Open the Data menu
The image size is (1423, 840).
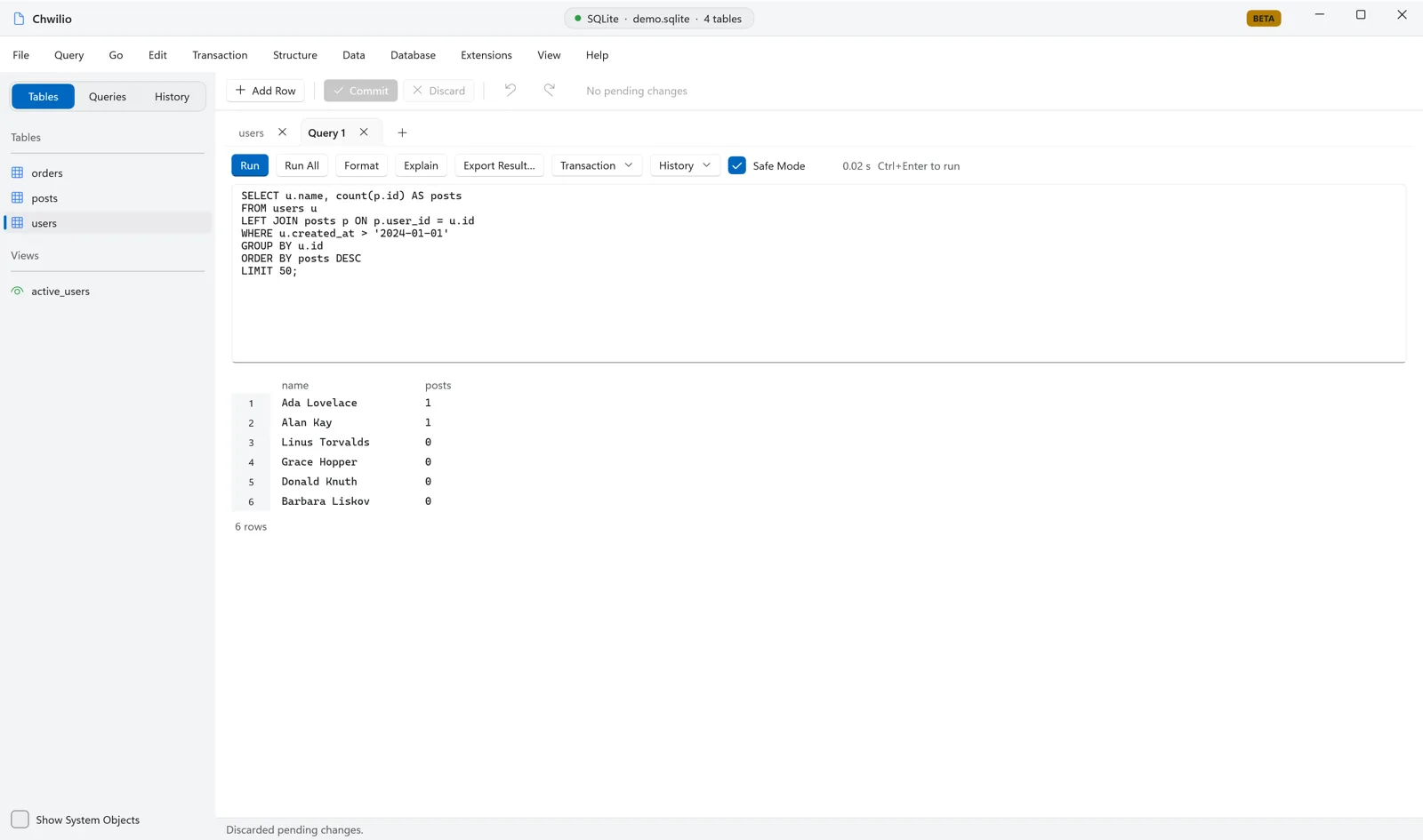[354, 55]
